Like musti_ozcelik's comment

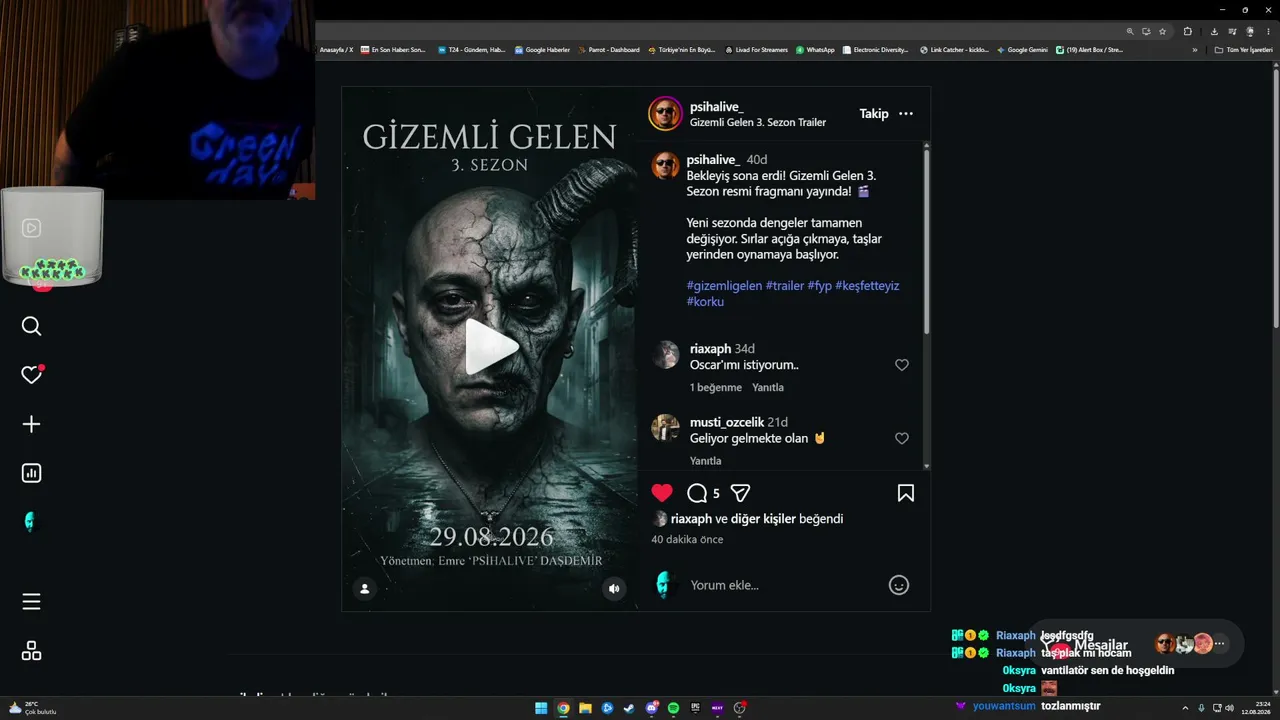point(902,438)
